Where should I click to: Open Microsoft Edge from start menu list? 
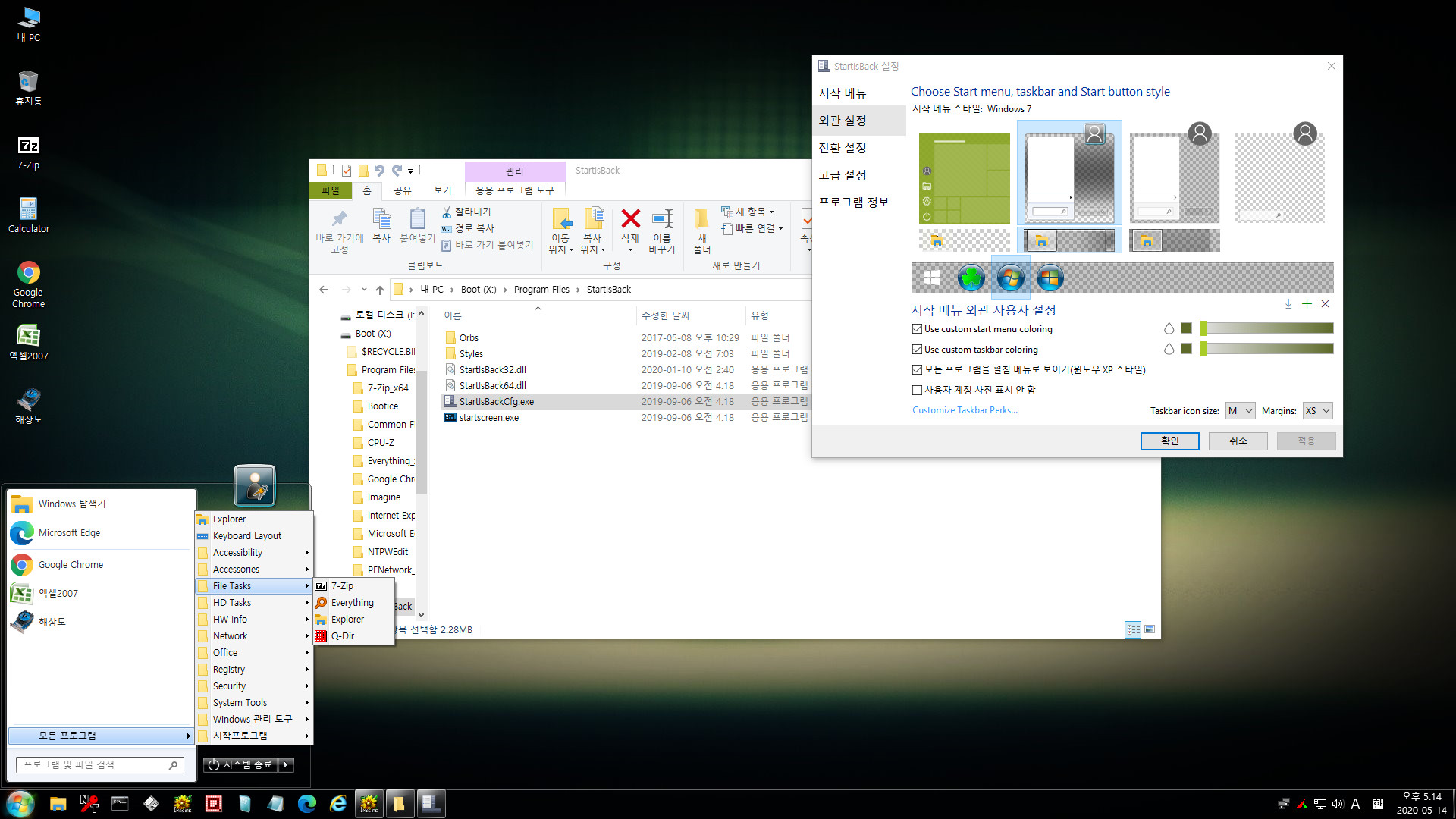[101, 533]
